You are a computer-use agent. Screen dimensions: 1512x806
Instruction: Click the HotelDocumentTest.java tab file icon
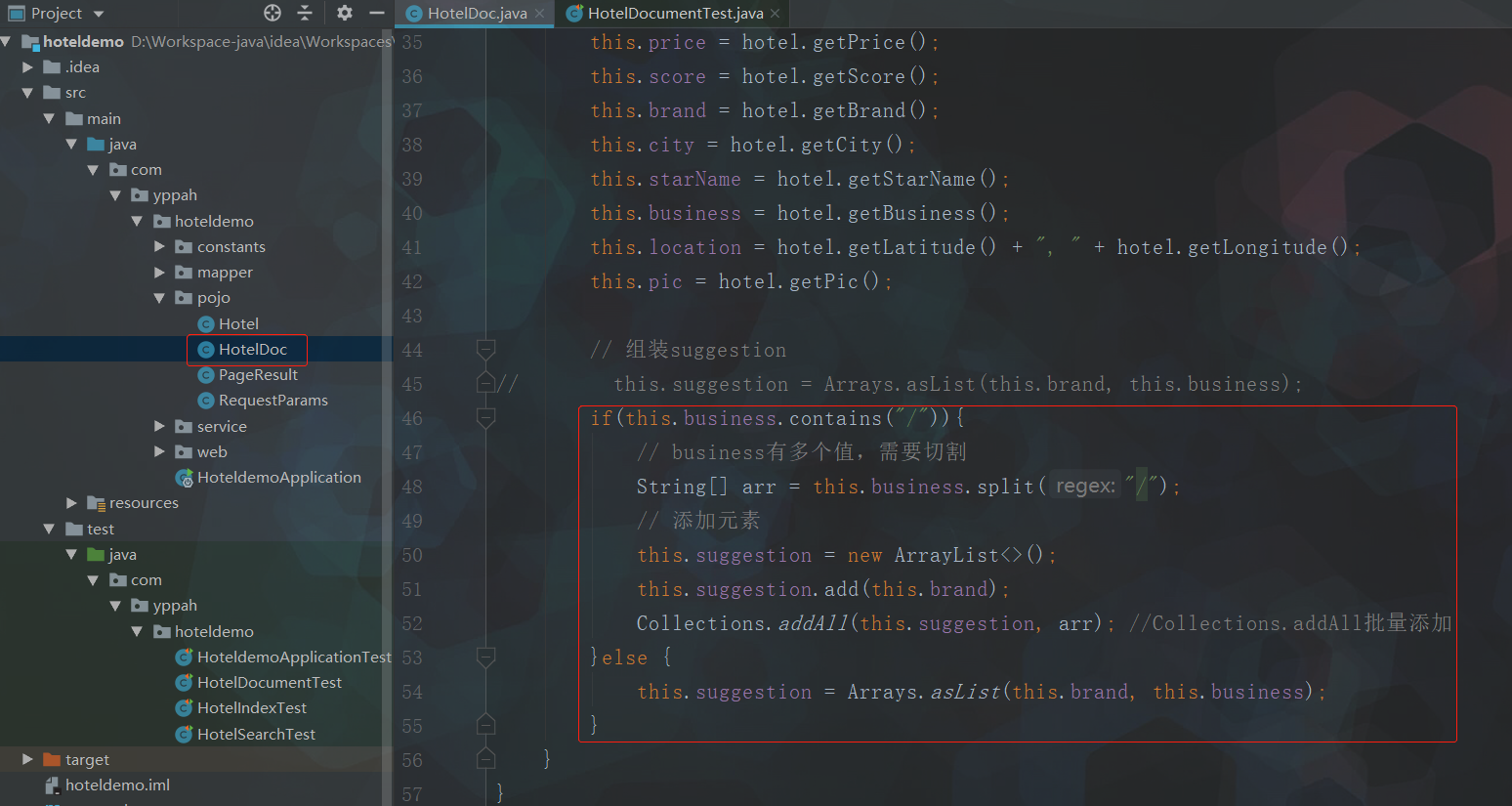pos(574,14)
